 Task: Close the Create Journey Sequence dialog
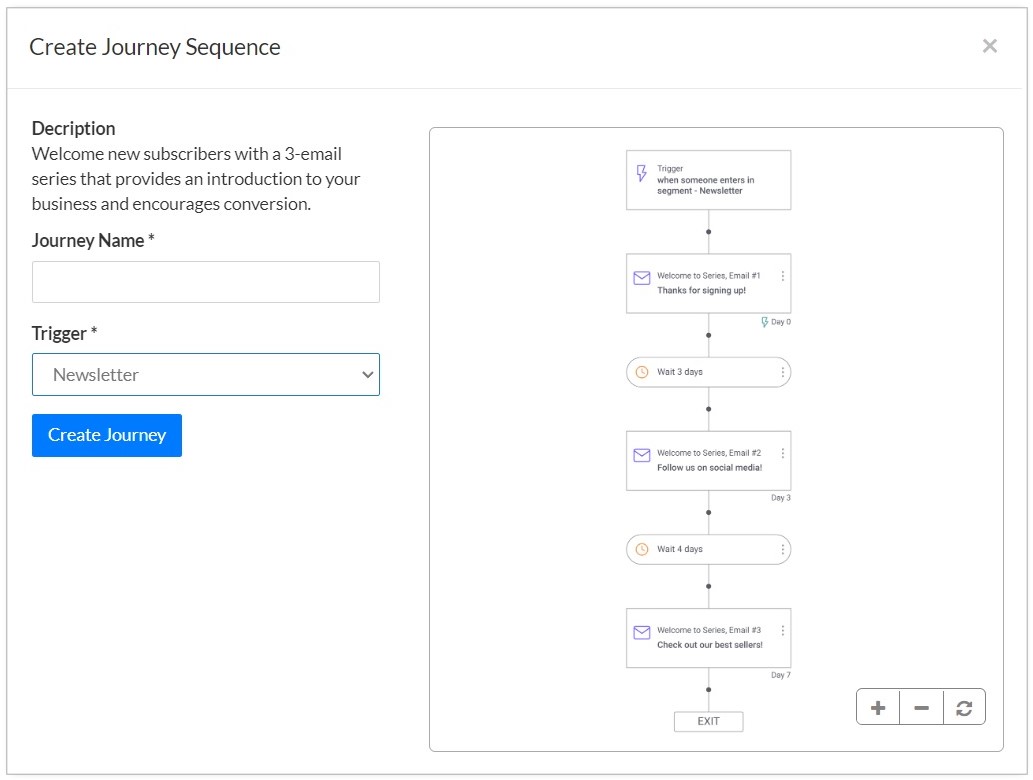pyautogui.click(x=989, y=46)
